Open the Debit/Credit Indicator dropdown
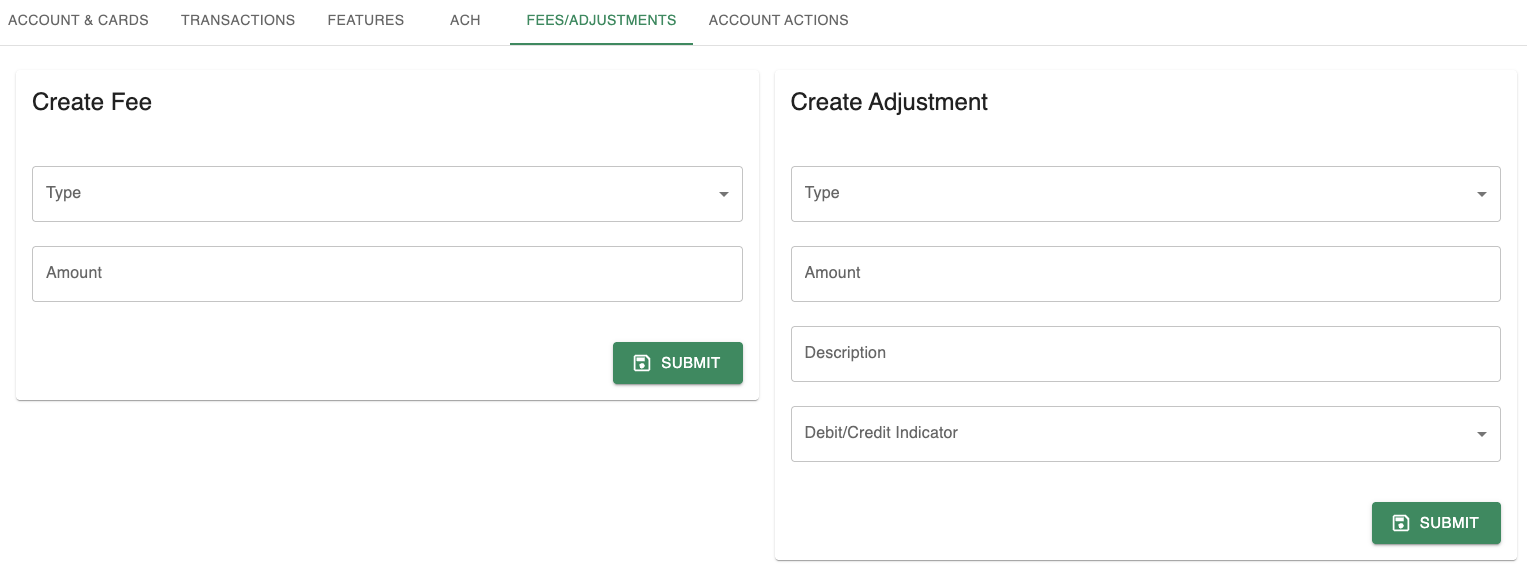This screenshot has width=1527, height=568. pyautogui.click(x=1144, y=434)
